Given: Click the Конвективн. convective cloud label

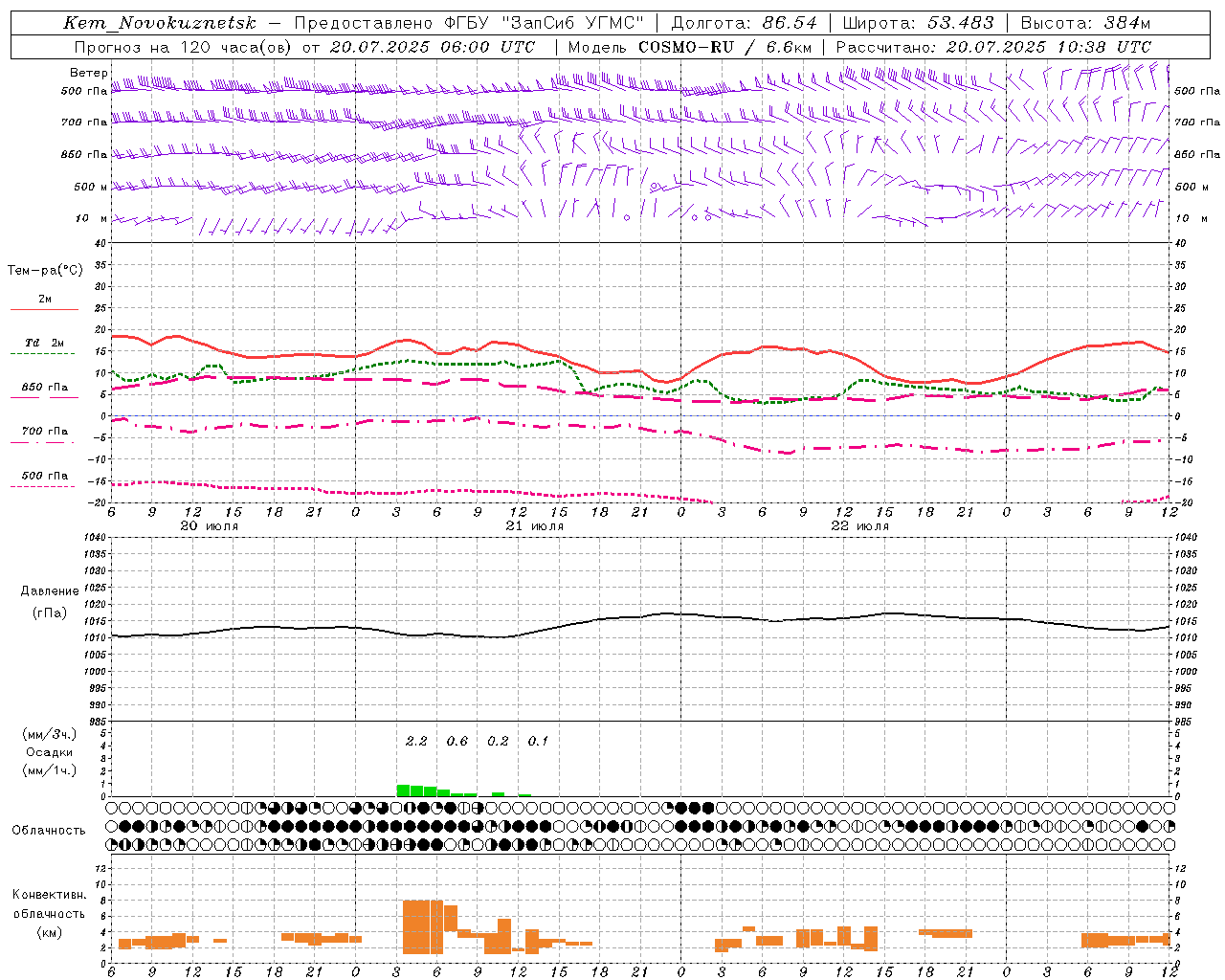Looking at the screenshot, I should point(49,895).
